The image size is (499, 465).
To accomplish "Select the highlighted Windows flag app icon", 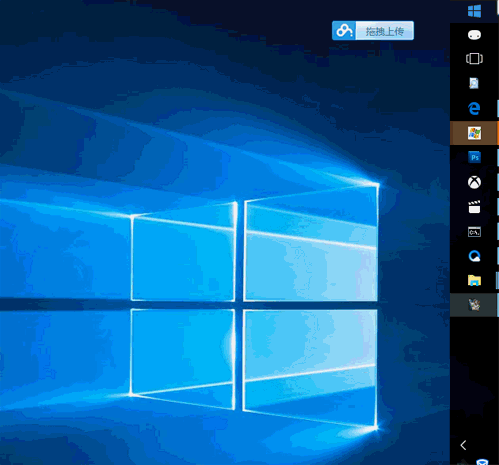I will [x=474, y=133].
